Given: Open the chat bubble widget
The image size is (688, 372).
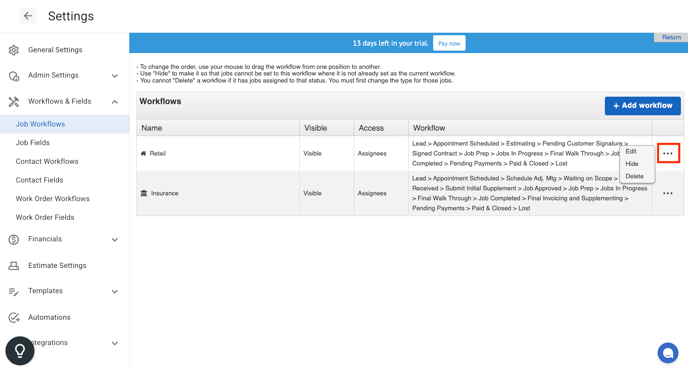Looking at the screenshot, I should (x=668, y=353).
